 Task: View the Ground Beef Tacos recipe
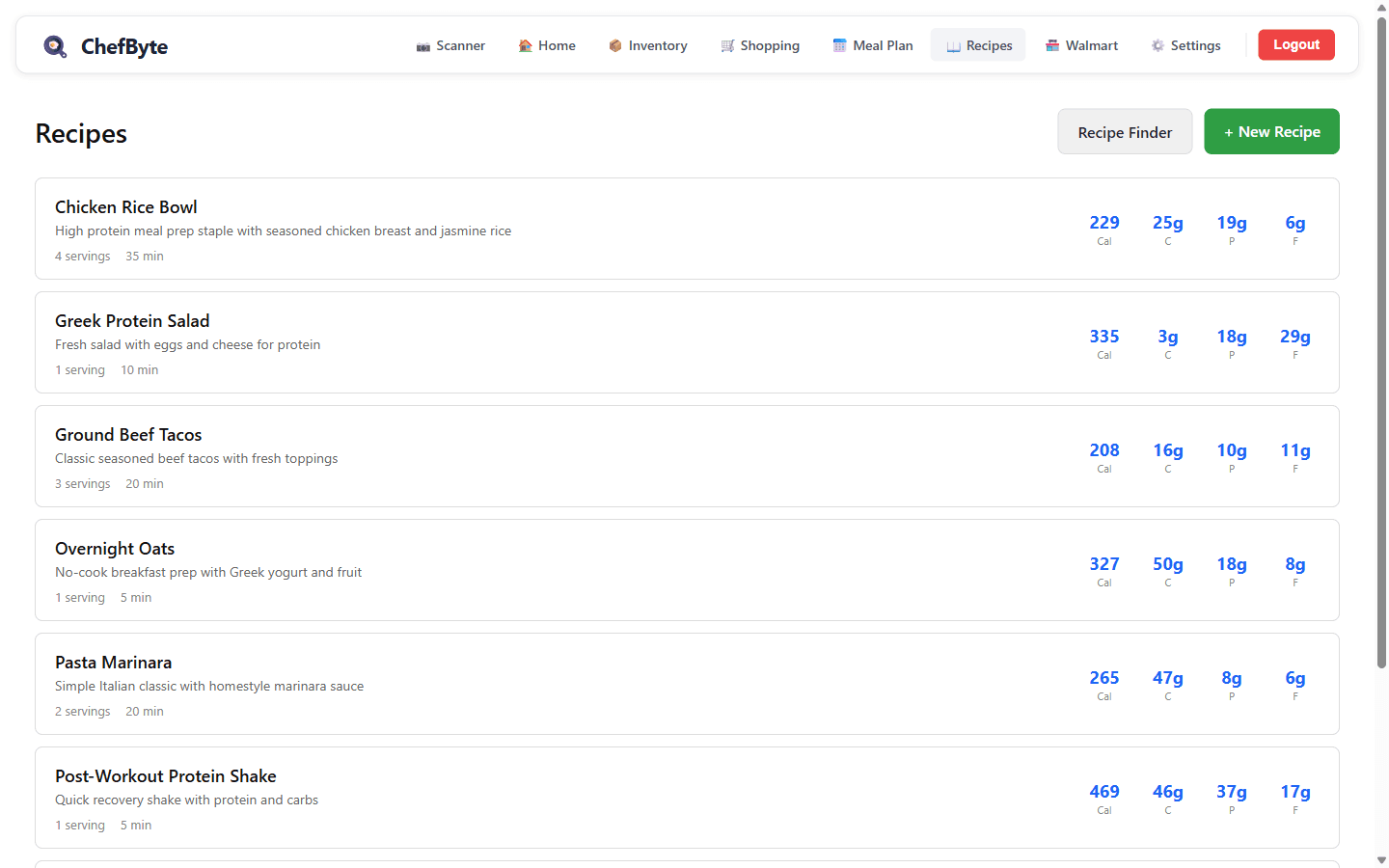pos(128,435)
